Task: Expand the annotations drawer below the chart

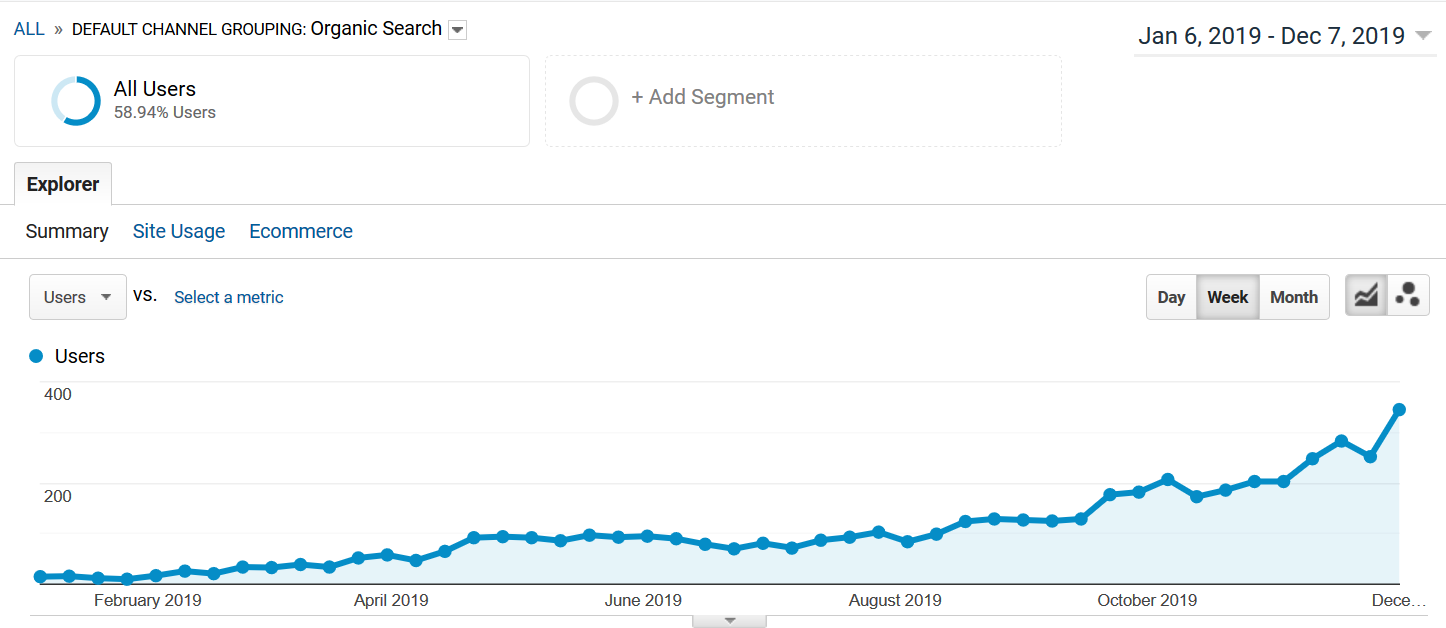Action: click(x=730, y=621)
